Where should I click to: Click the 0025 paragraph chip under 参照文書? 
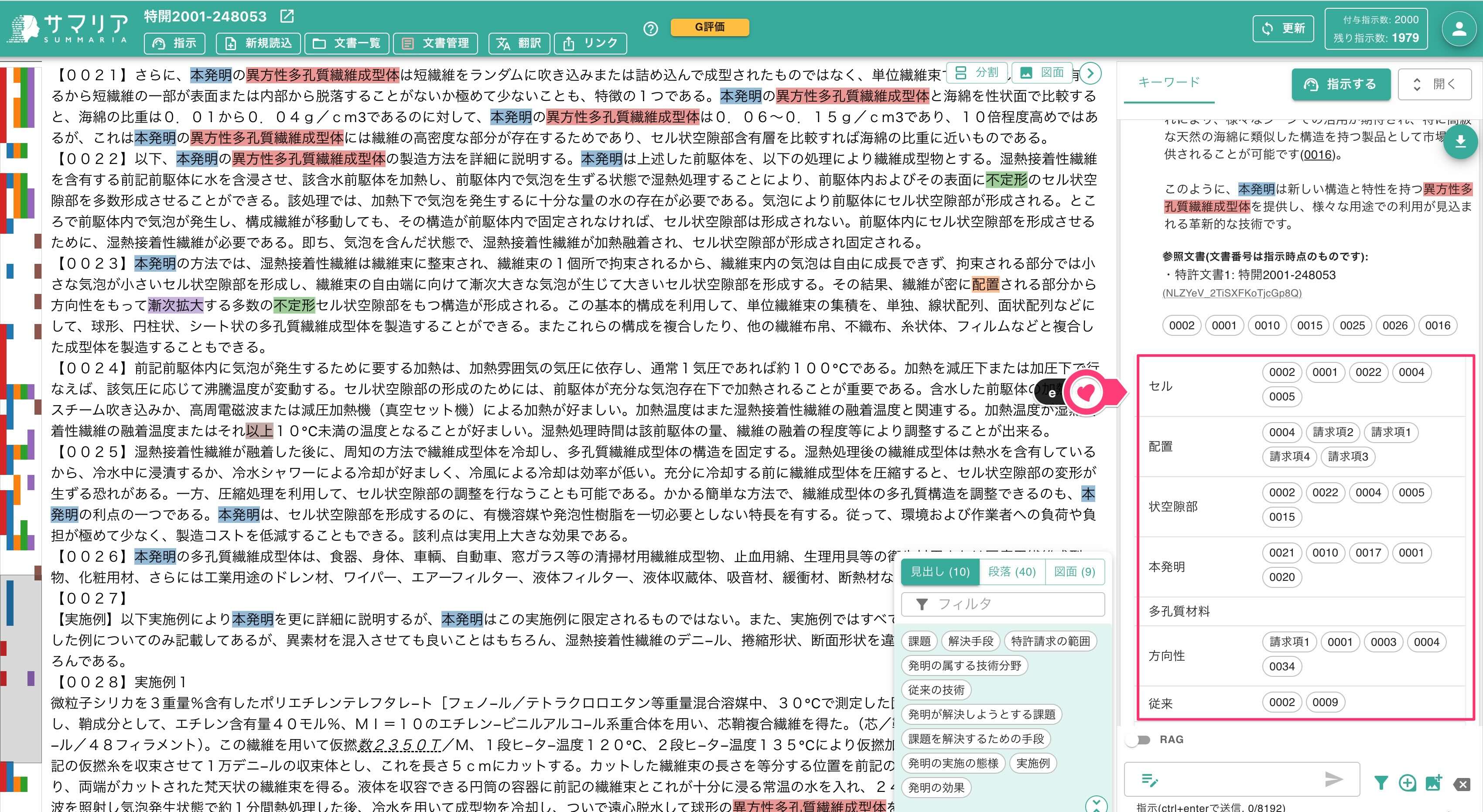click(x=1352, y=326)
